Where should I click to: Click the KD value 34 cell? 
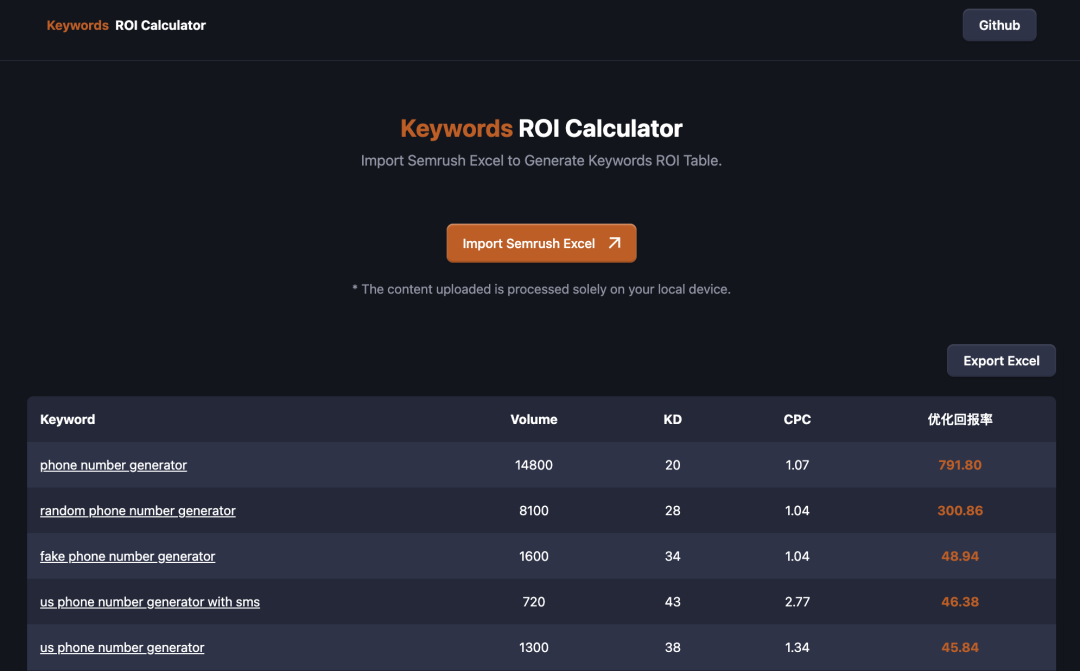672,556
